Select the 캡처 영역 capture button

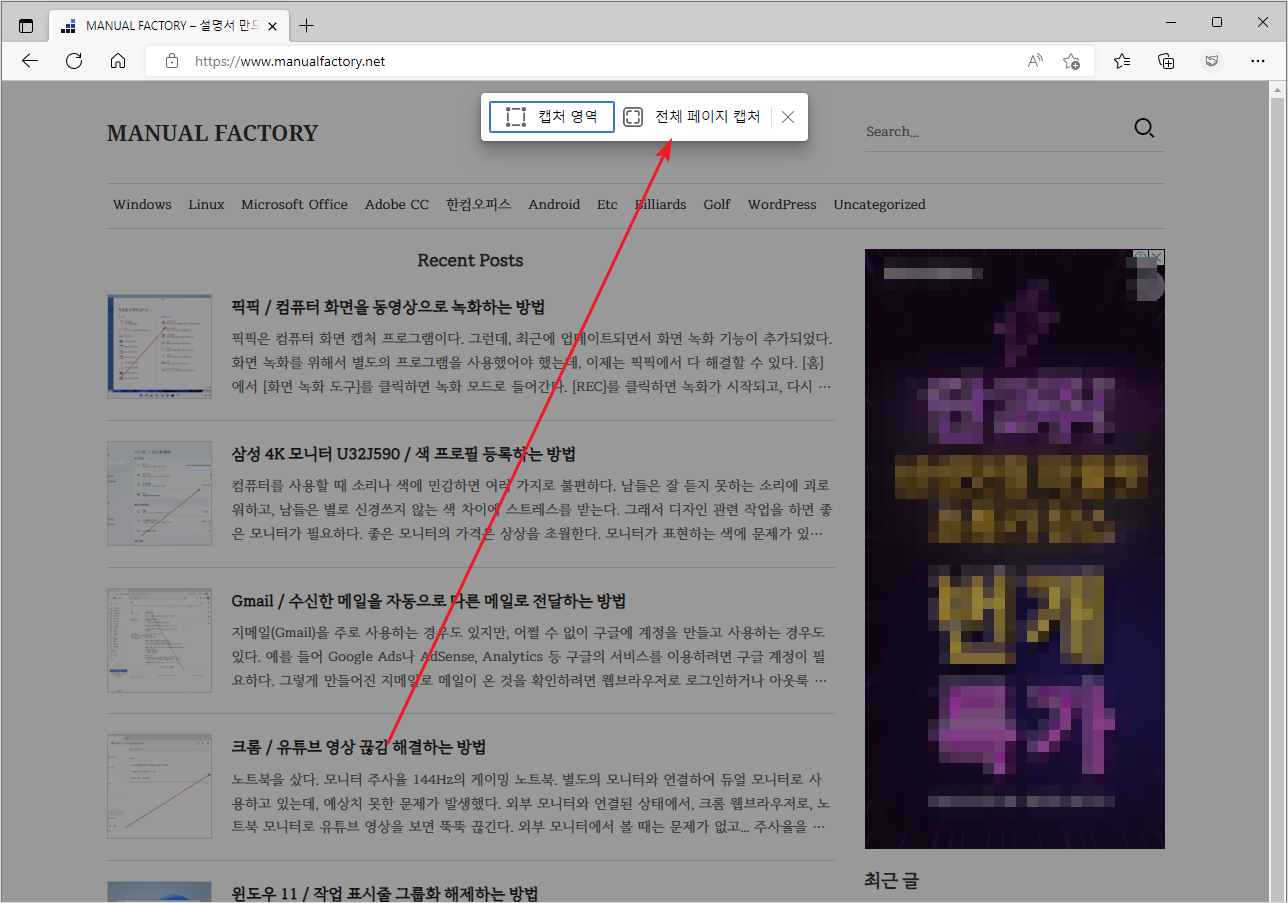point(552,117)
